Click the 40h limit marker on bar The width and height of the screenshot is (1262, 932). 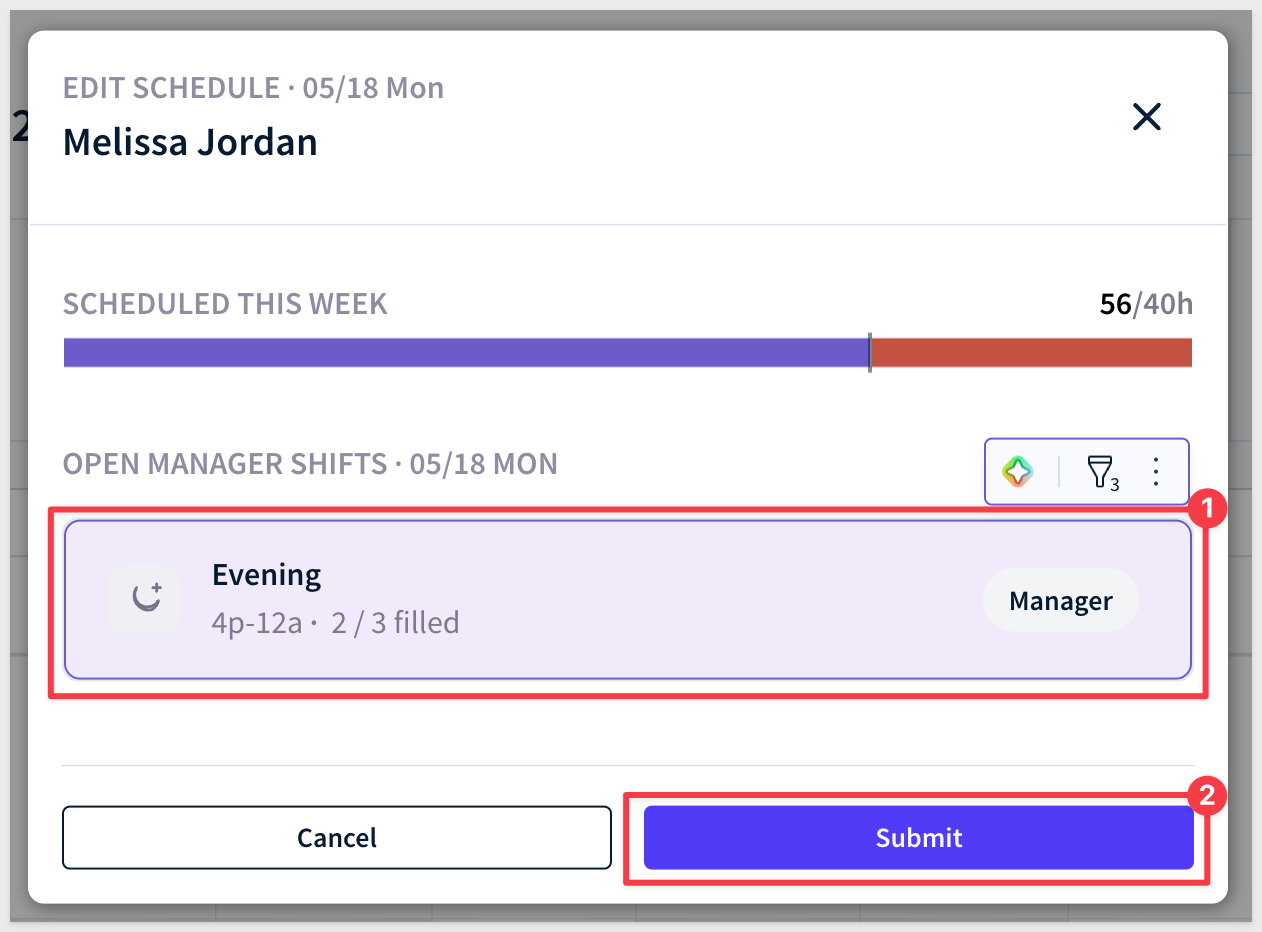[869, 352]
